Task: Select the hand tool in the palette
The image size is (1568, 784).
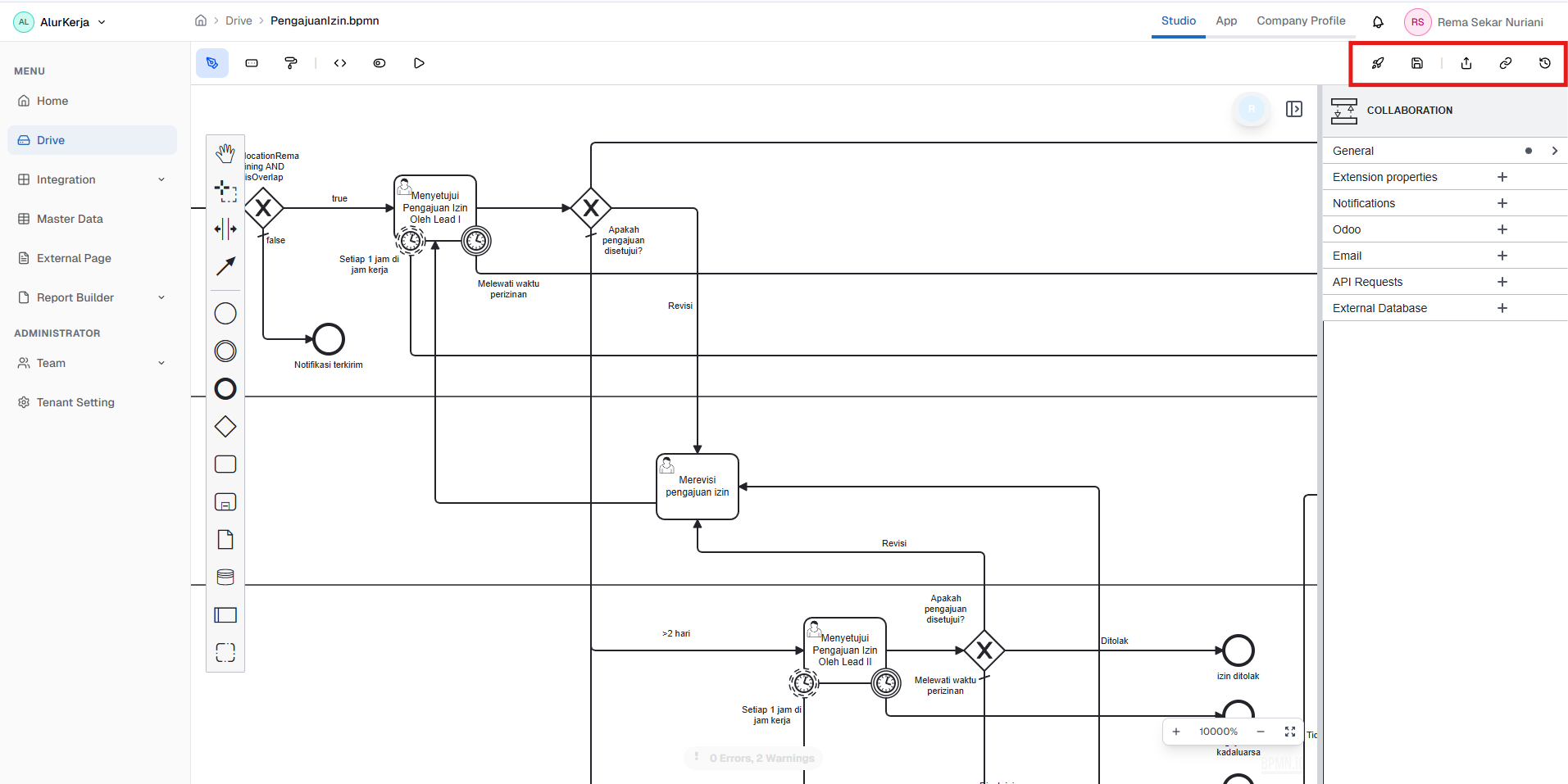Action: click(x=225, y=153)
